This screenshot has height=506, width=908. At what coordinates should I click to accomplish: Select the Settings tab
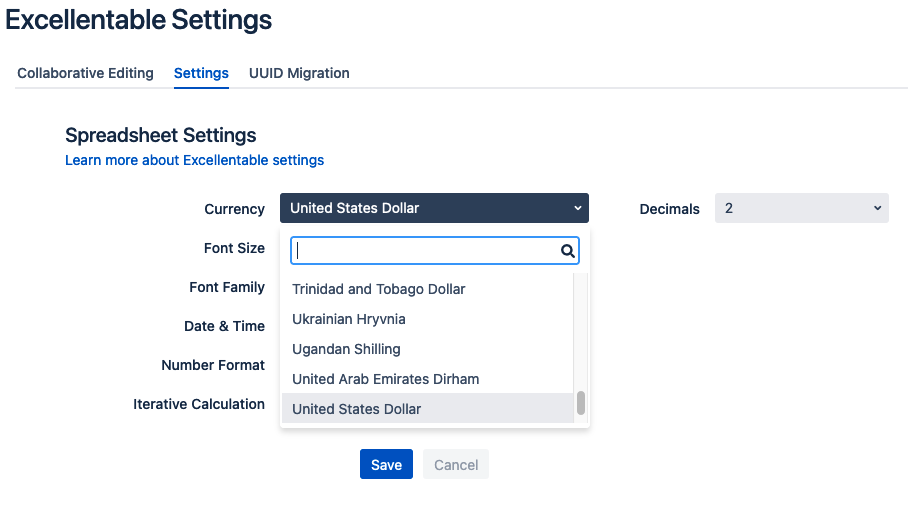[x=201, y=73]
